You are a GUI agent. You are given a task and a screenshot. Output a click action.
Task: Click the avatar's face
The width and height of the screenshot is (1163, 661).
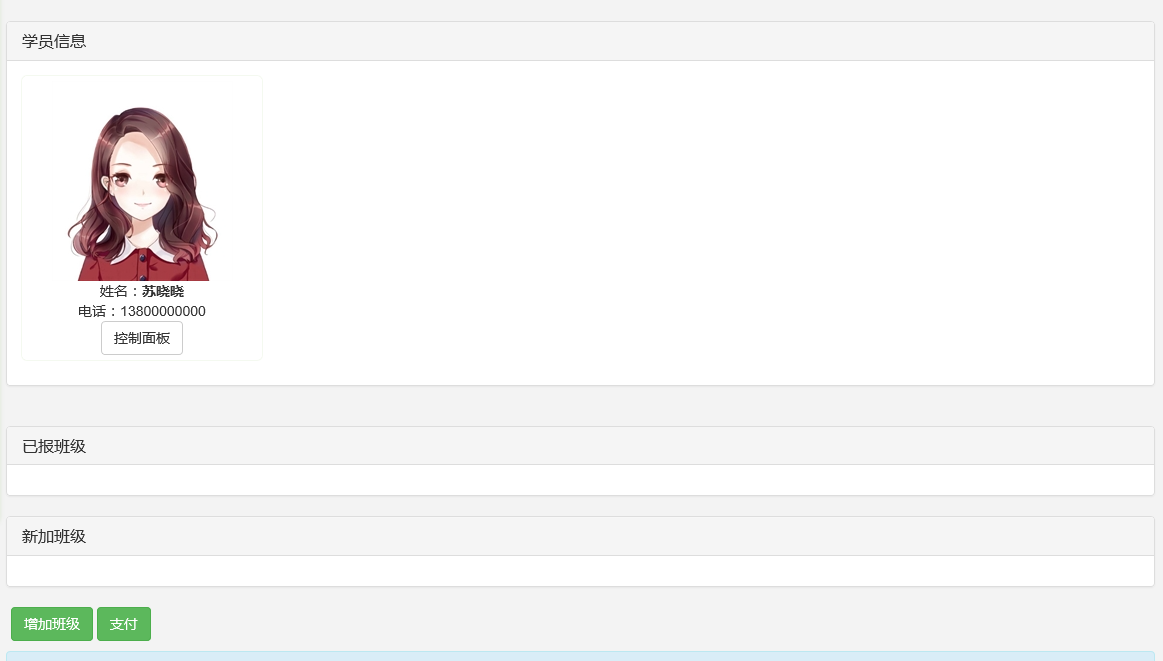tap(141, 182)
